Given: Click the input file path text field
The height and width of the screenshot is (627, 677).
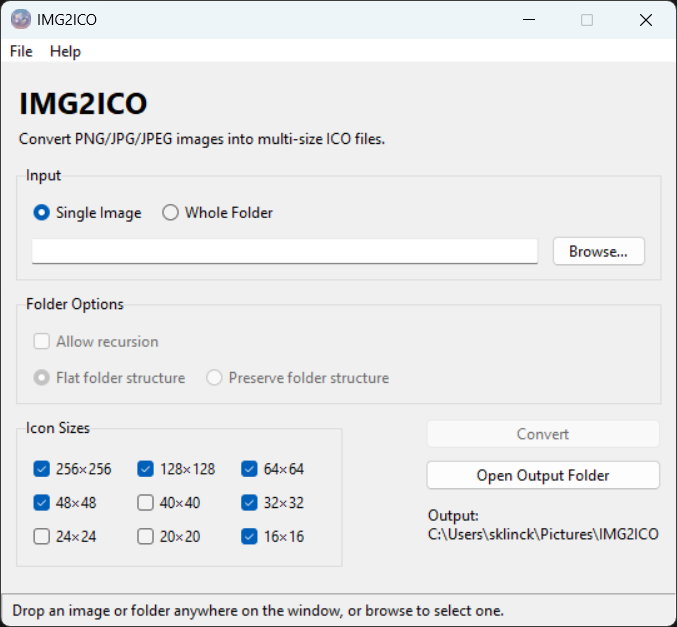Looking at the screenshot, I should tap(285, 251).
